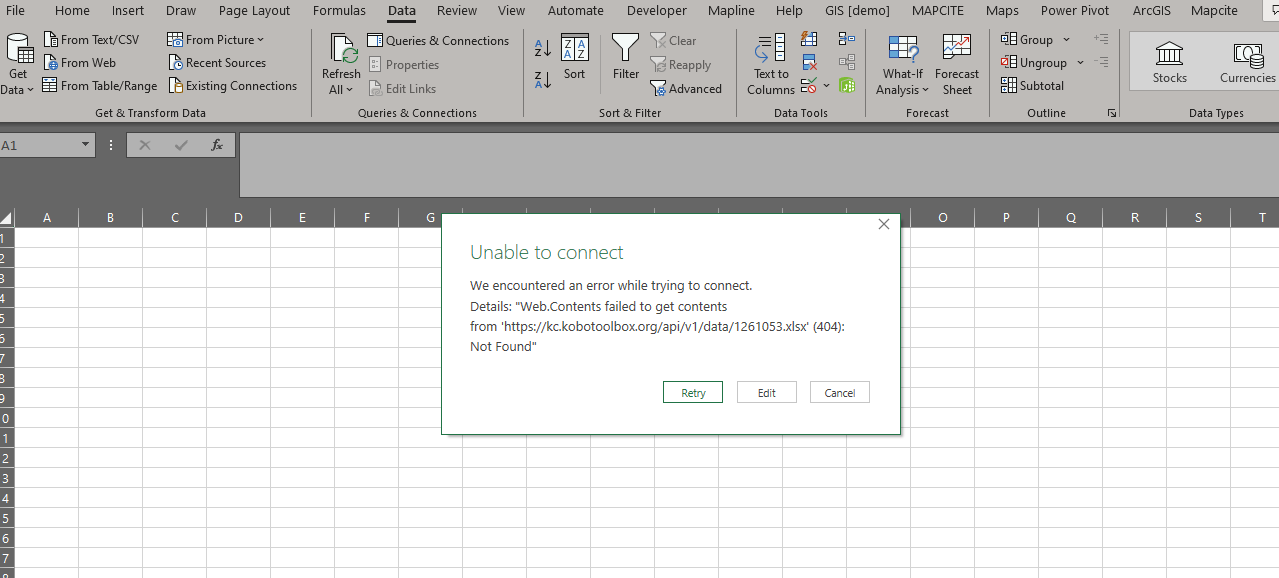Viewport: 1279px width, 578px height.
Task: Open Forecast Sheet
Action: pos(956,65)
